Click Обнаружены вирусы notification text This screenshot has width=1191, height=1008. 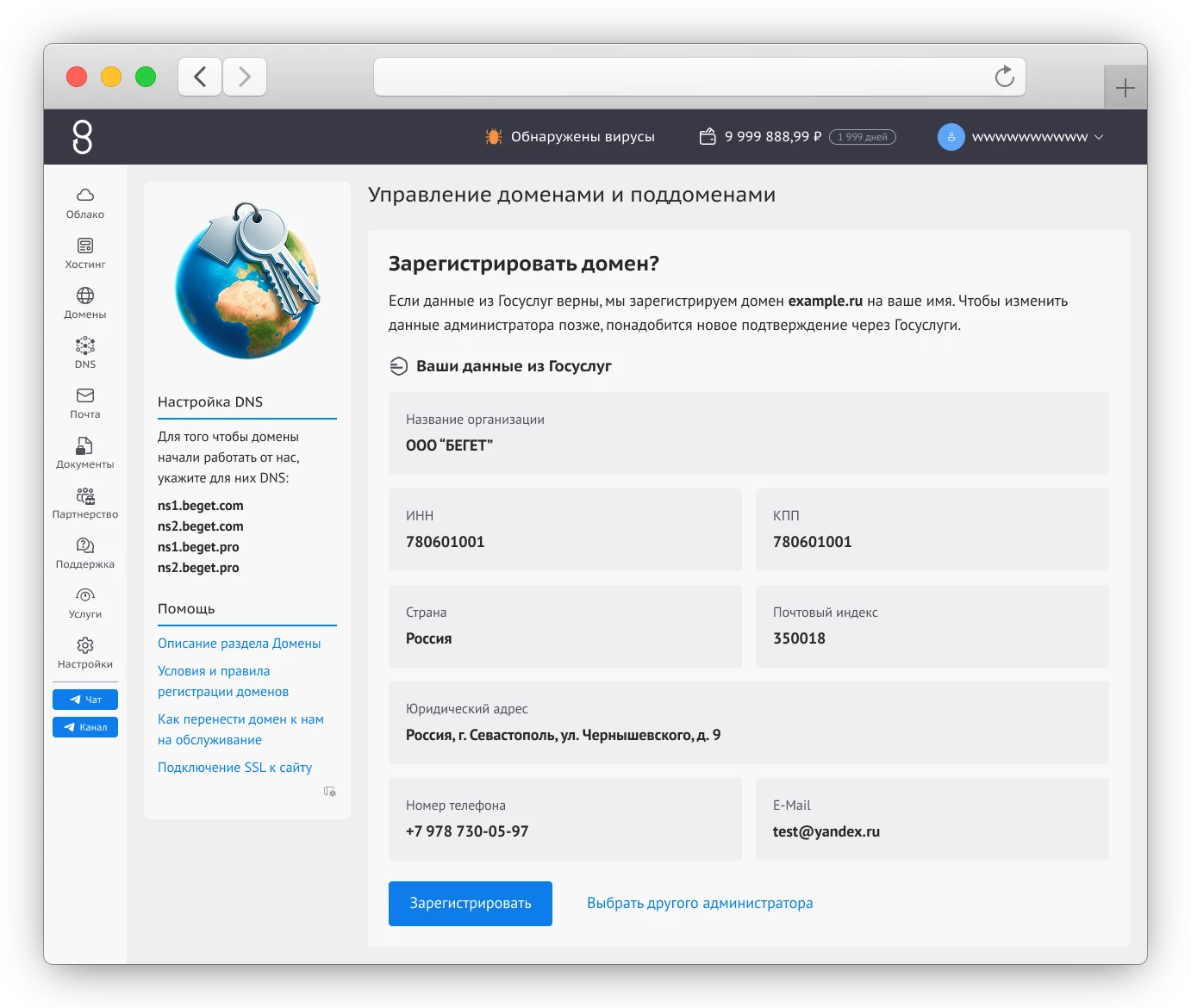point(583,136)
